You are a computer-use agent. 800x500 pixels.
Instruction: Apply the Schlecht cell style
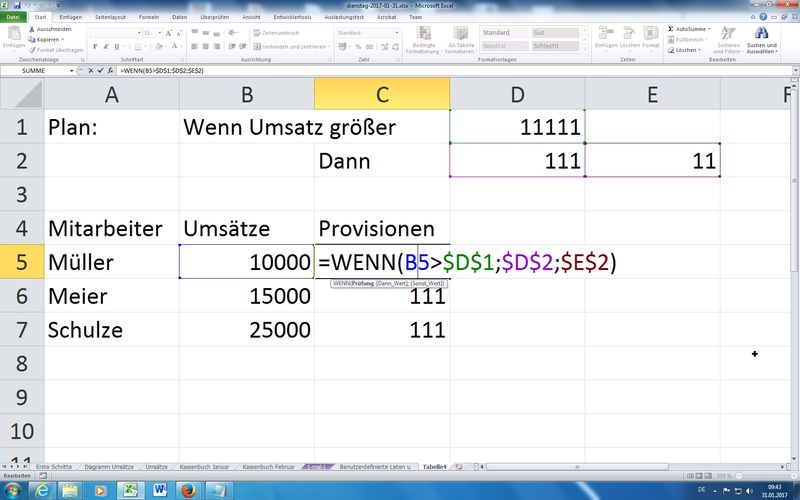[x=555, y=46]
